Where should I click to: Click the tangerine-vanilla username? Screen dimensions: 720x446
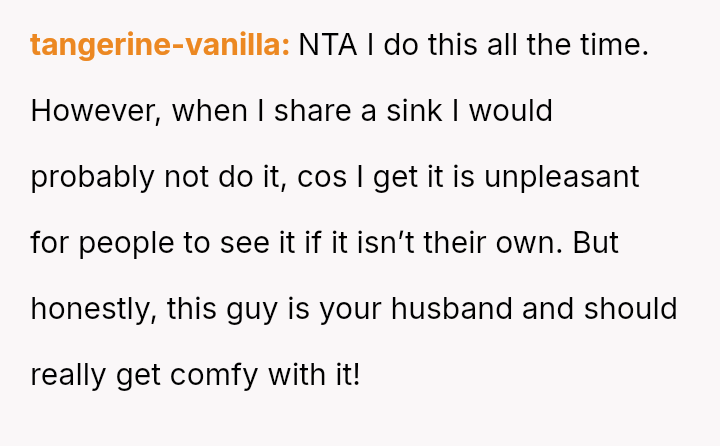(160, 45)
